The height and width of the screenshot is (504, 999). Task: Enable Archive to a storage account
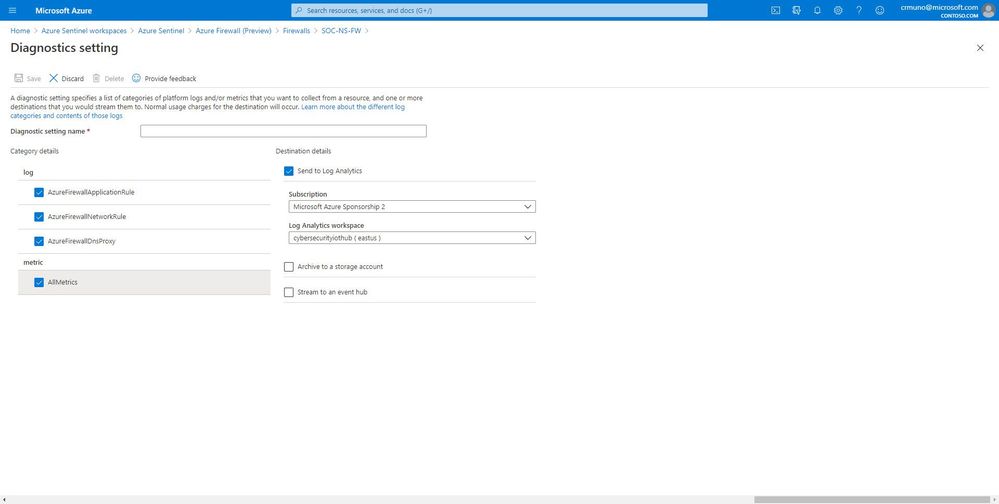coord(289,267)
